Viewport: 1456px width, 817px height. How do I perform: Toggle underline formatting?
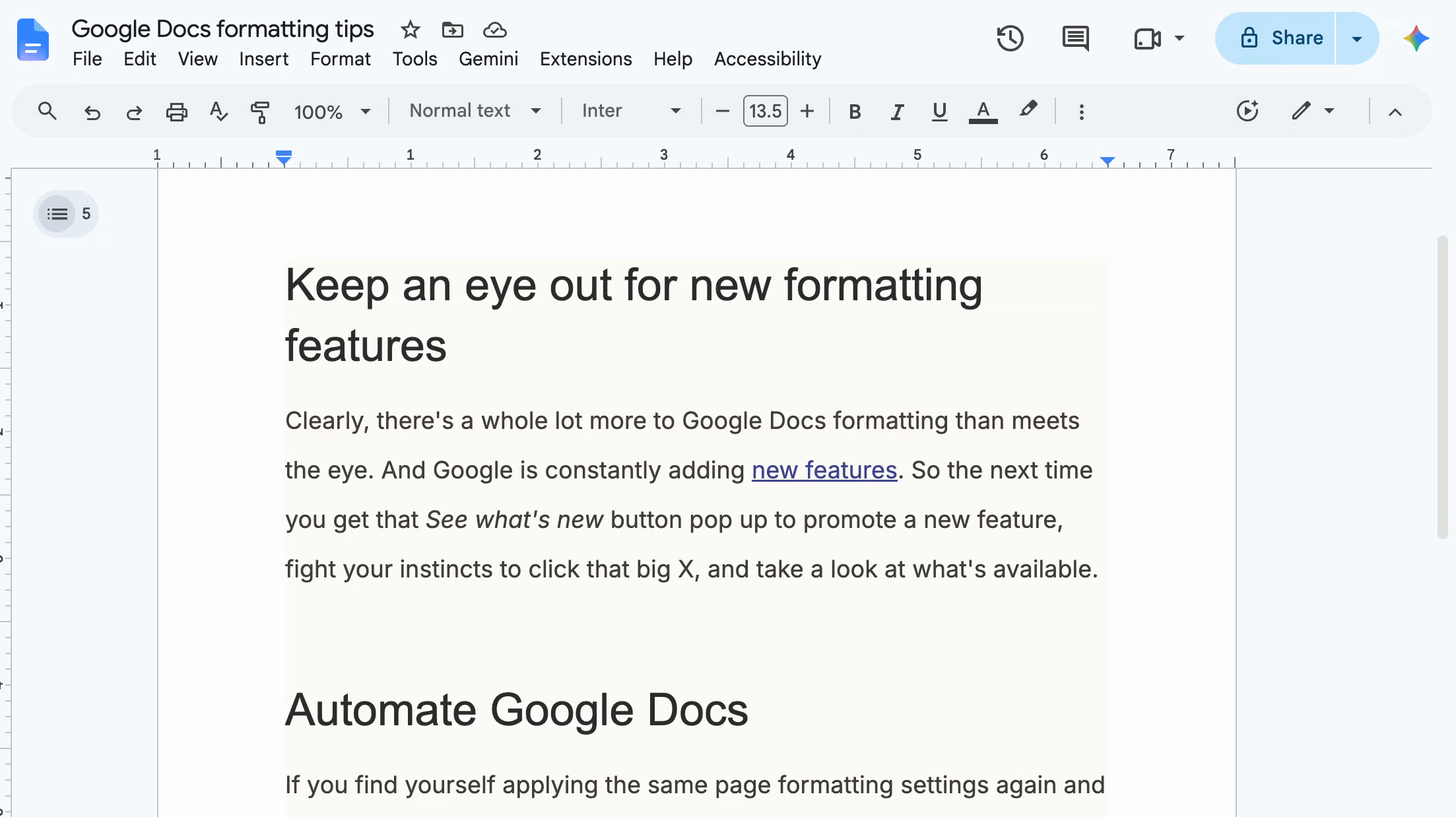[939, 112]
